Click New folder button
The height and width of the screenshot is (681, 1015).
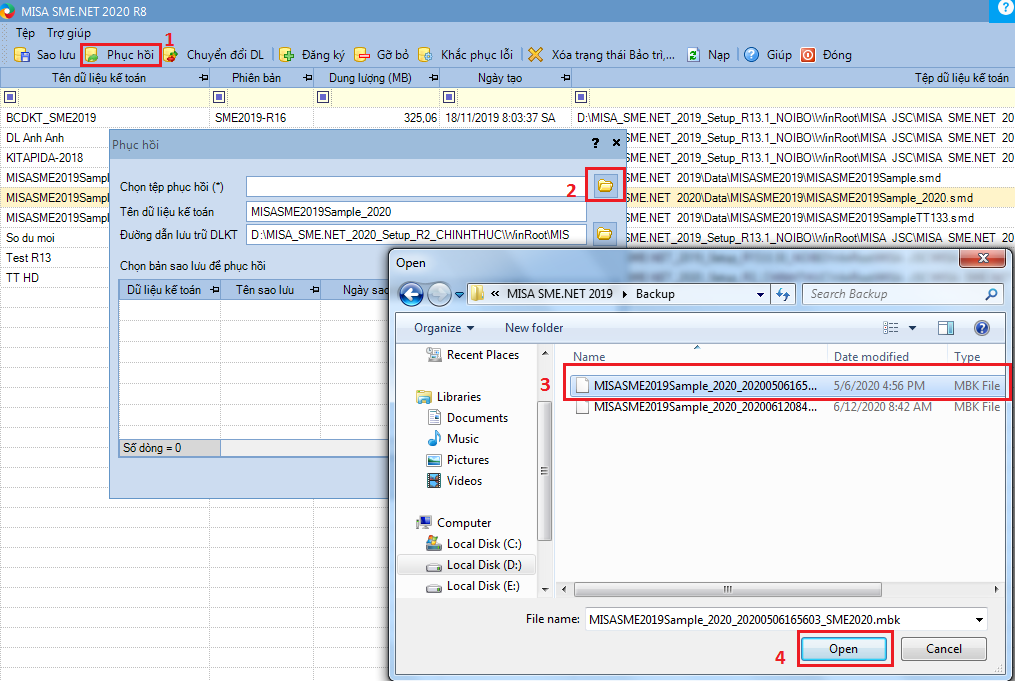pos(534,328)
